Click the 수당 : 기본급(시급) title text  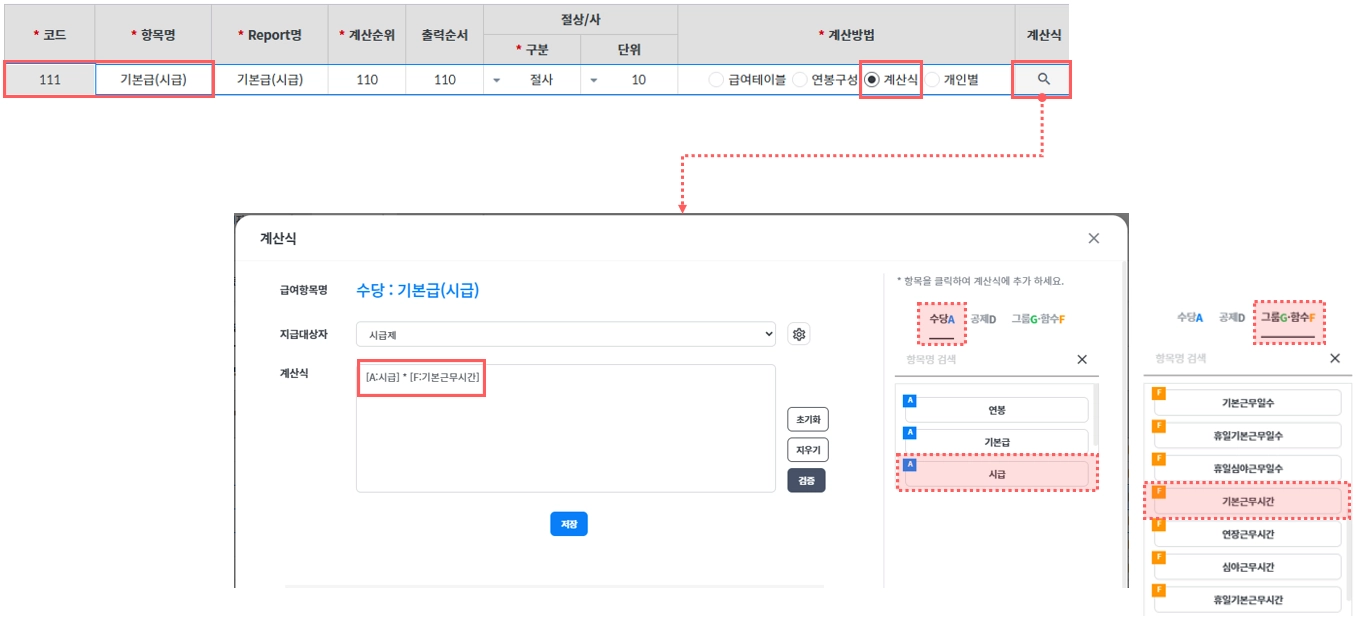pyautogui.click(x=418, y=291)
